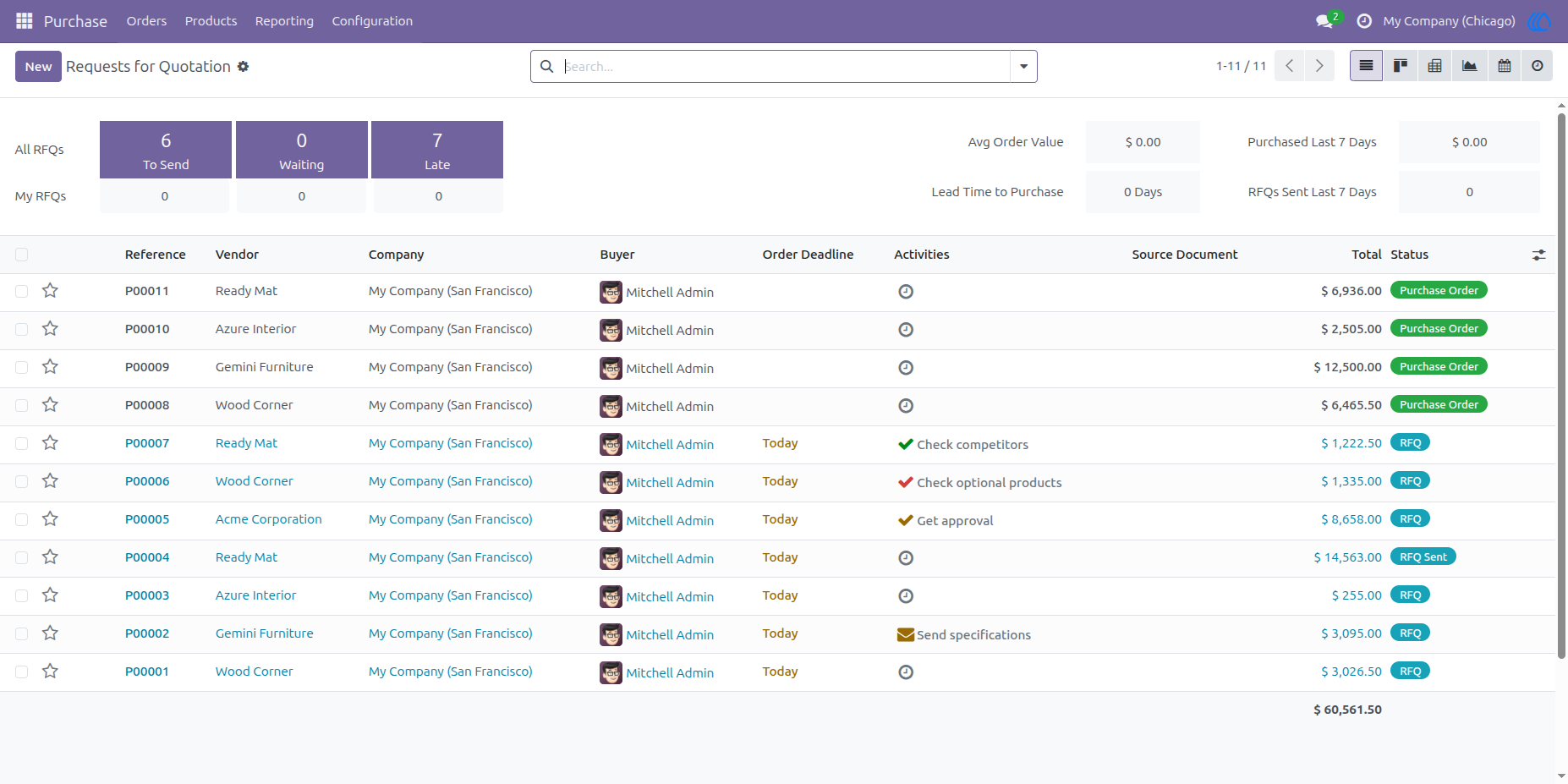1568x784 pixels.
Task: Filter by 6 To Send RFQs
Action: [x=166, y=150]
